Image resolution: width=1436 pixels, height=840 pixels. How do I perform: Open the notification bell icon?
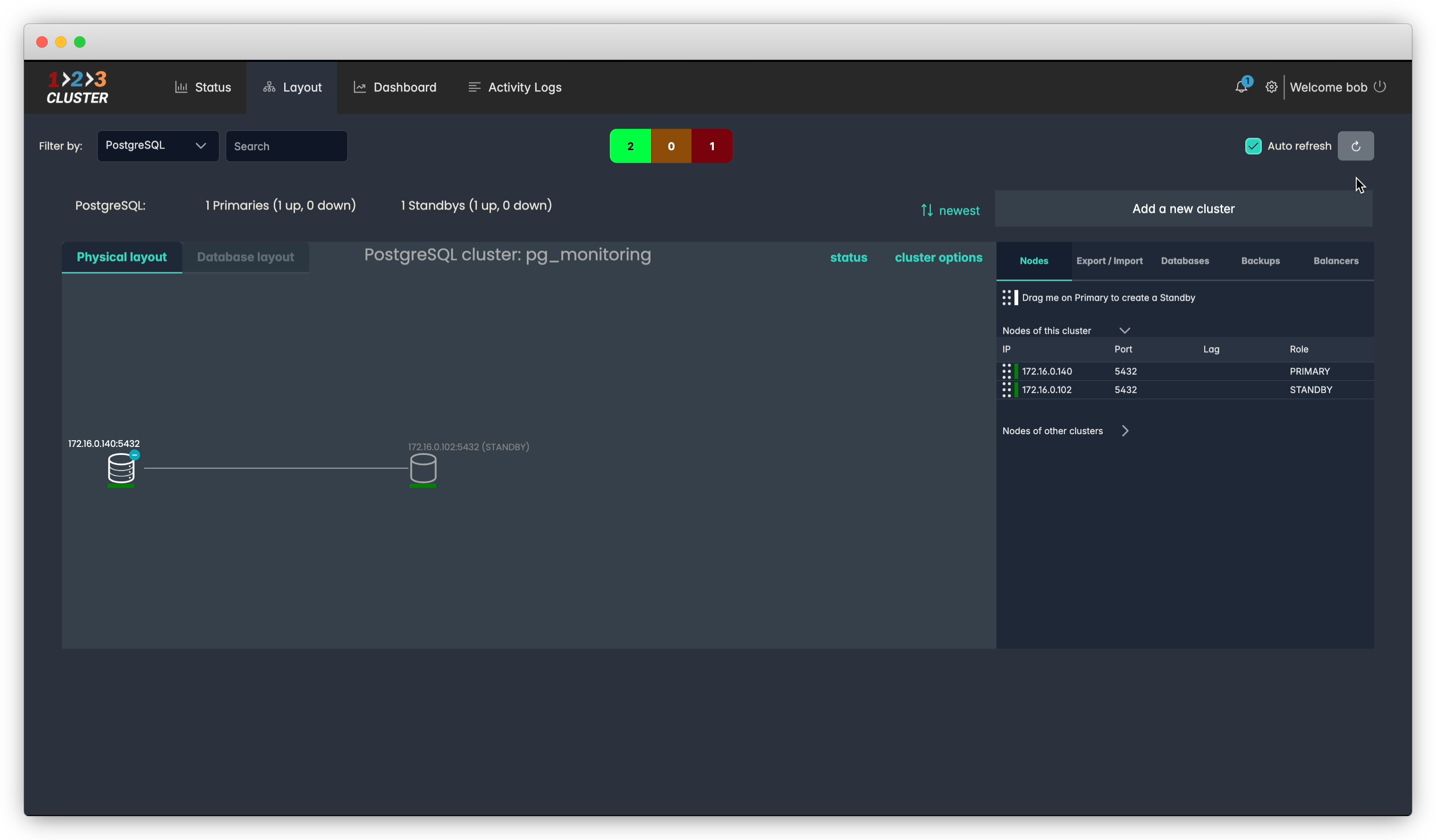pyautogui.click(x=1241, y=86)
